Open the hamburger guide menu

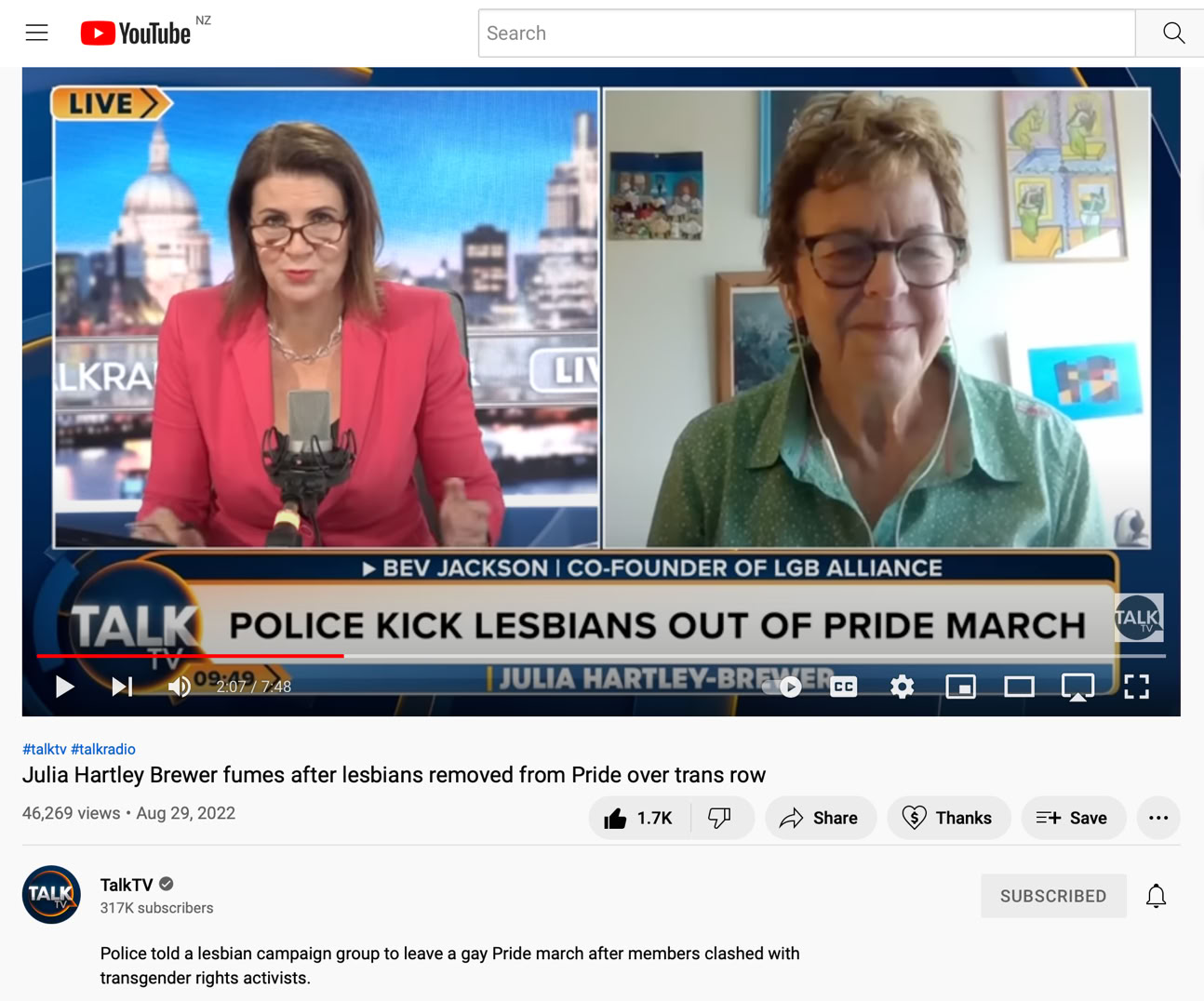pyautogui.click(x=37, y=33)
